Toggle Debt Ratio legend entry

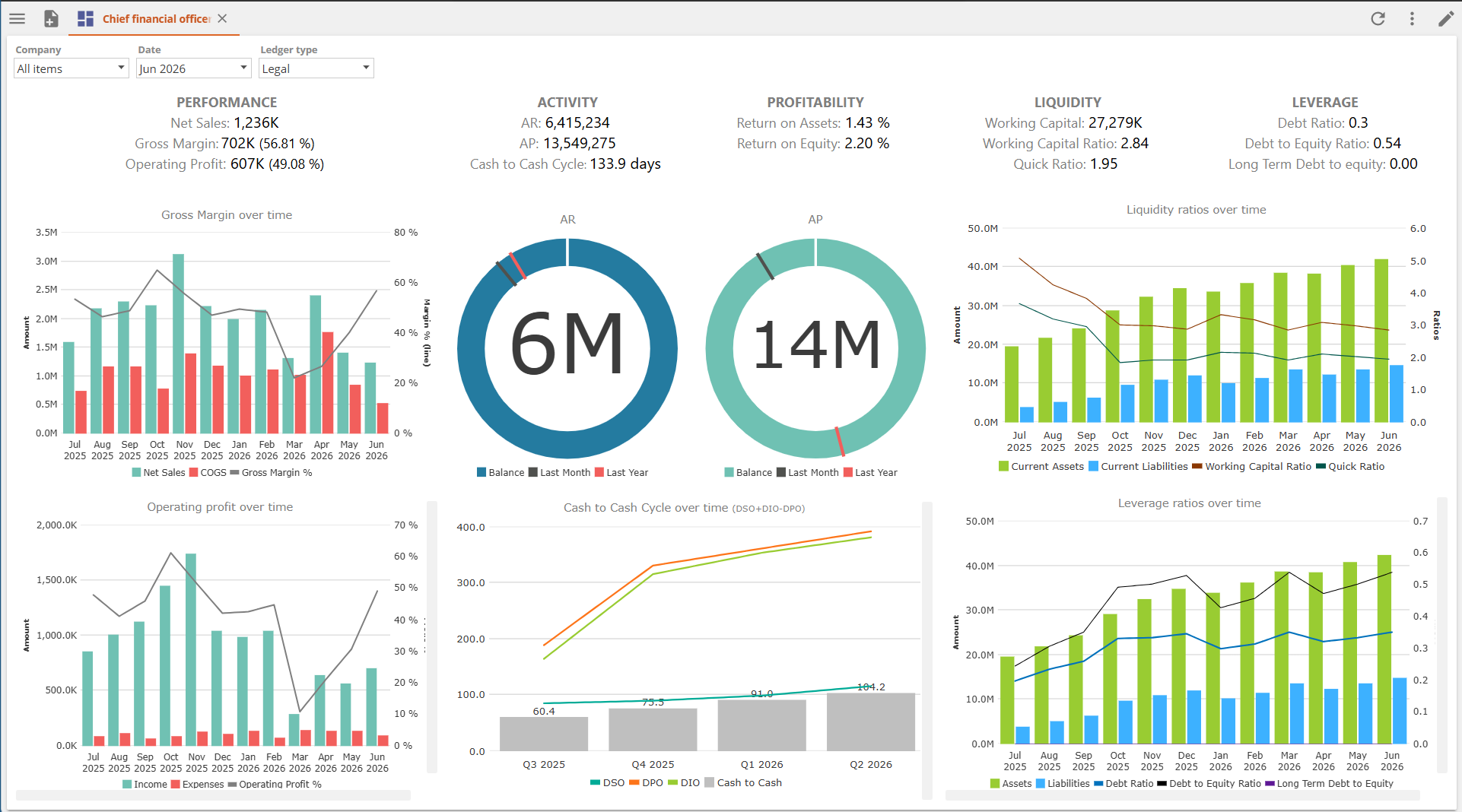click(x=1124, y=784)
